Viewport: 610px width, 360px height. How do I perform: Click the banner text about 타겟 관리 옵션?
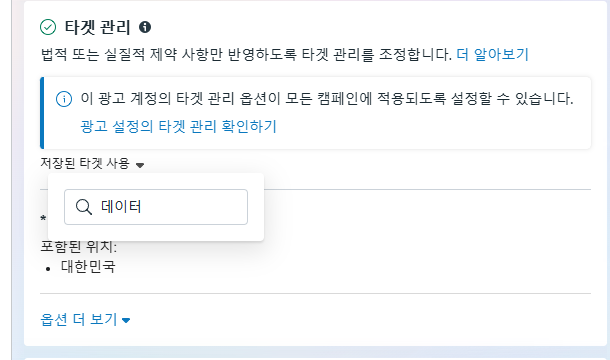tap(327, 98)
